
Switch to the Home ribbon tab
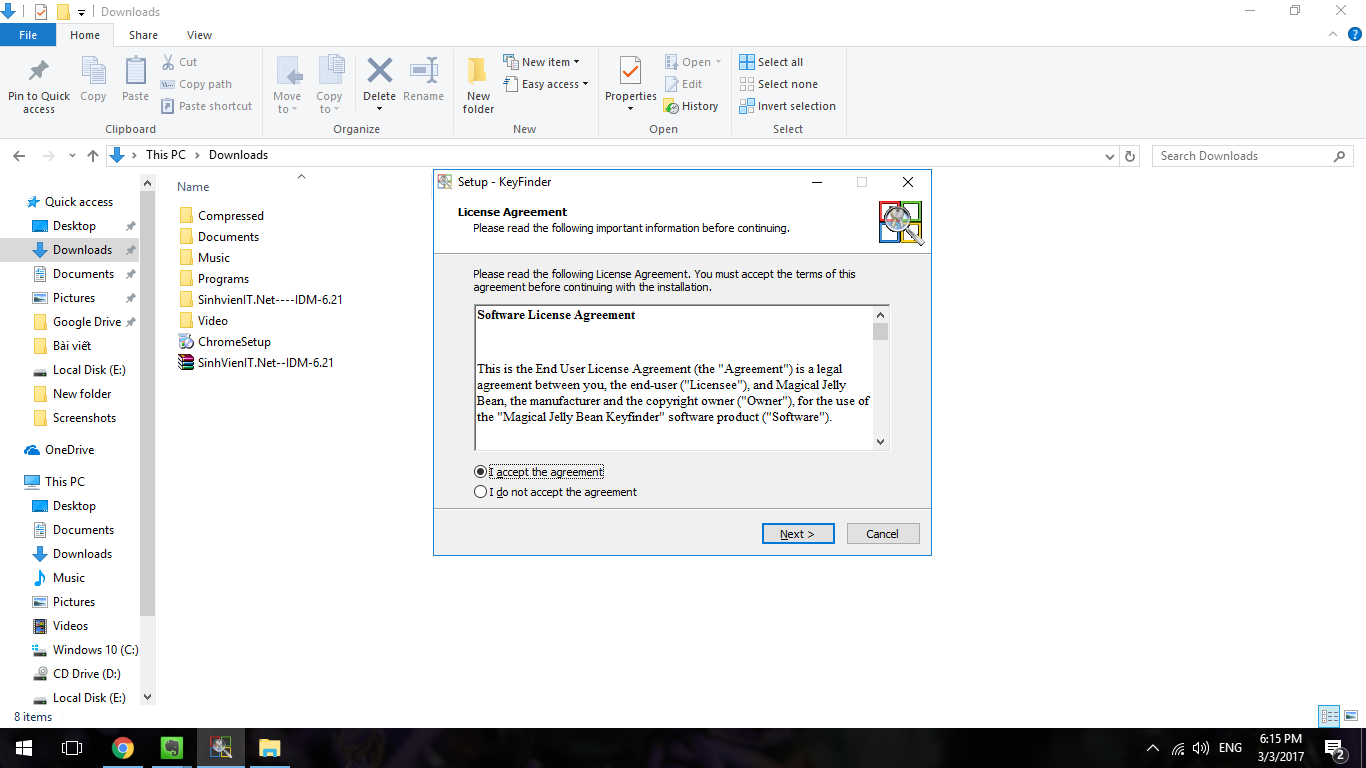(x=85, y=35)
